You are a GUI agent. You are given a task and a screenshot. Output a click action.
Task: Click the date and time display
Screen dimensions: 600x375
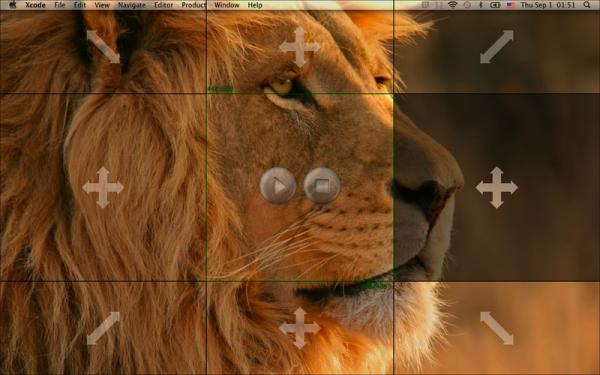(x=548, y=5)
